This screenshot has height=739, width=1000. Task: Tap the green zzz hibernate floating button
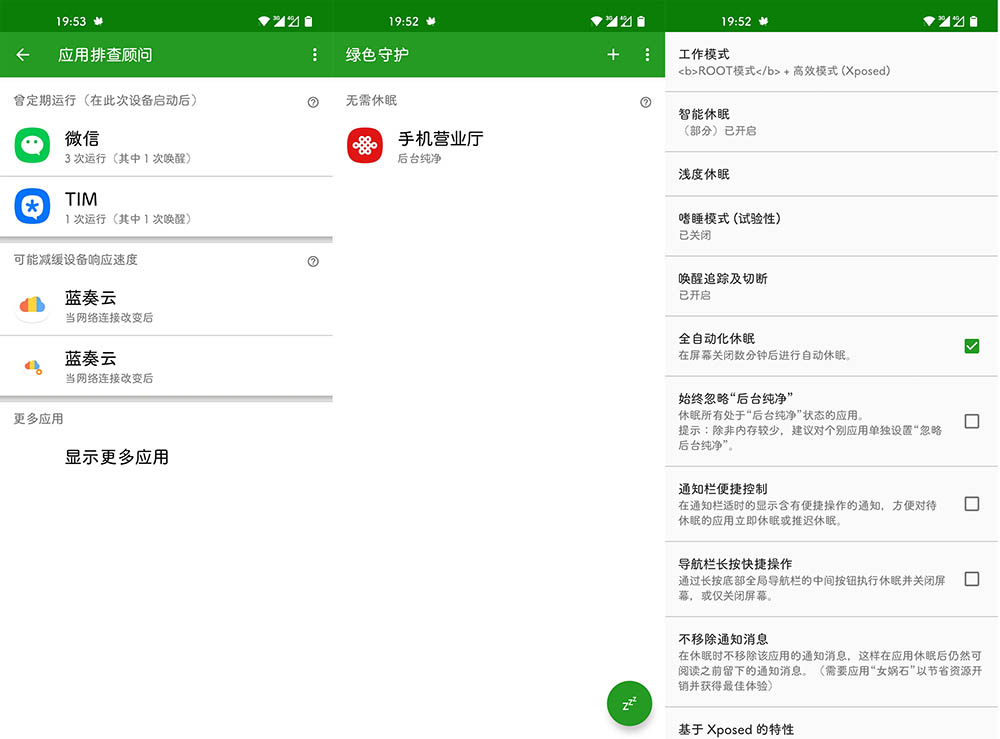(x=629, y=704)
